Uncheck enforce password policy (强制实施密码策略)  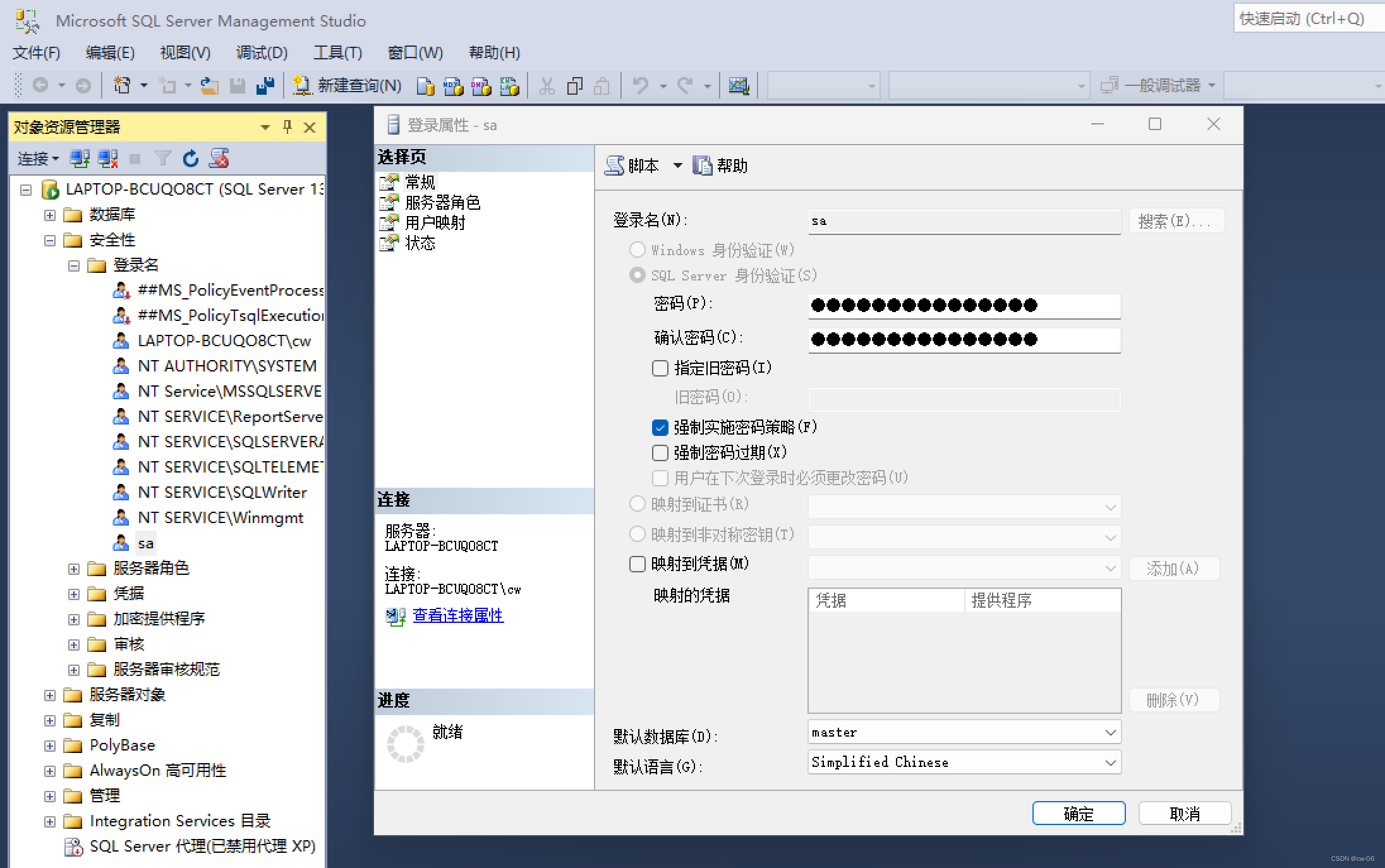(x=660, y=428)
